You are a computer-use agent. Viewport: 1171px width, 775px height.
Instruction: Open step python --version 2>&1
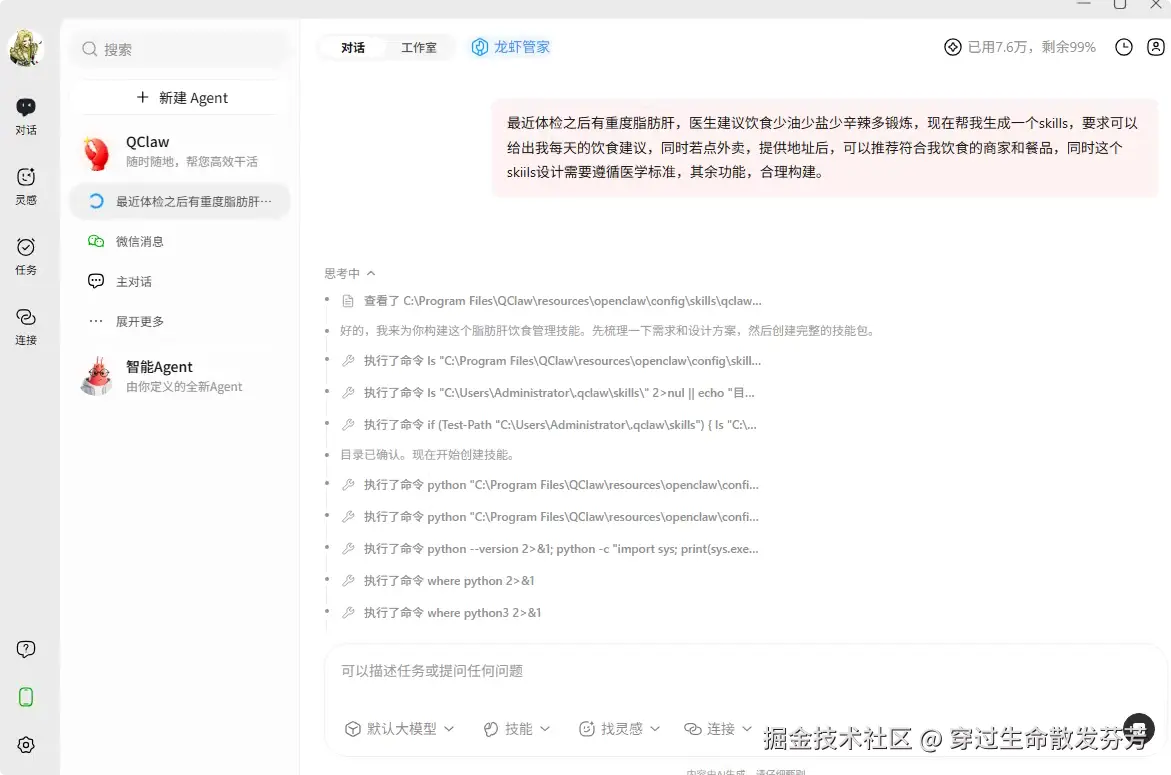[550, 549]
